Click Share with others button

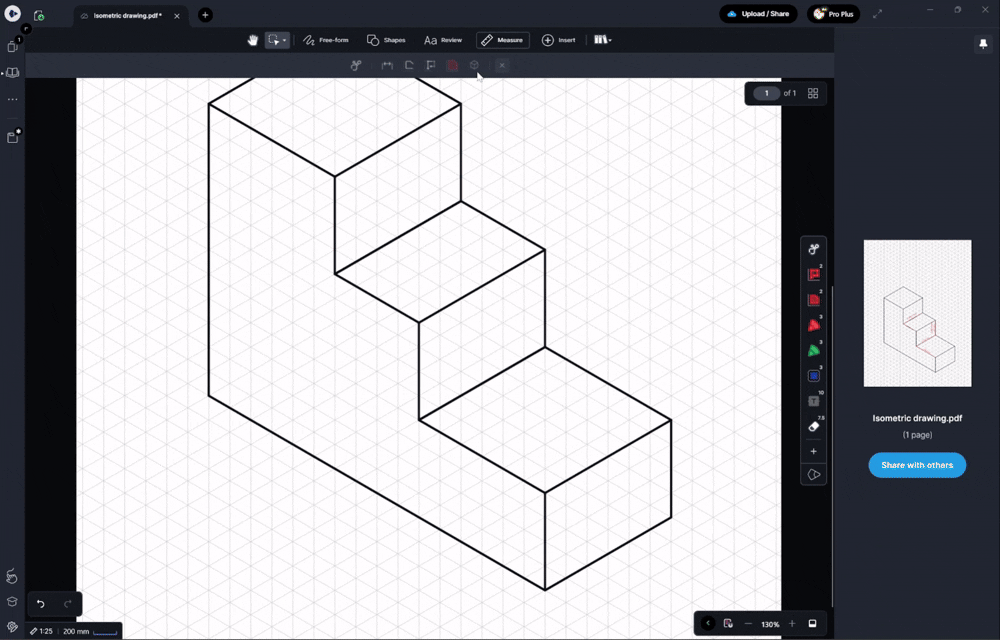click(917, 465)
